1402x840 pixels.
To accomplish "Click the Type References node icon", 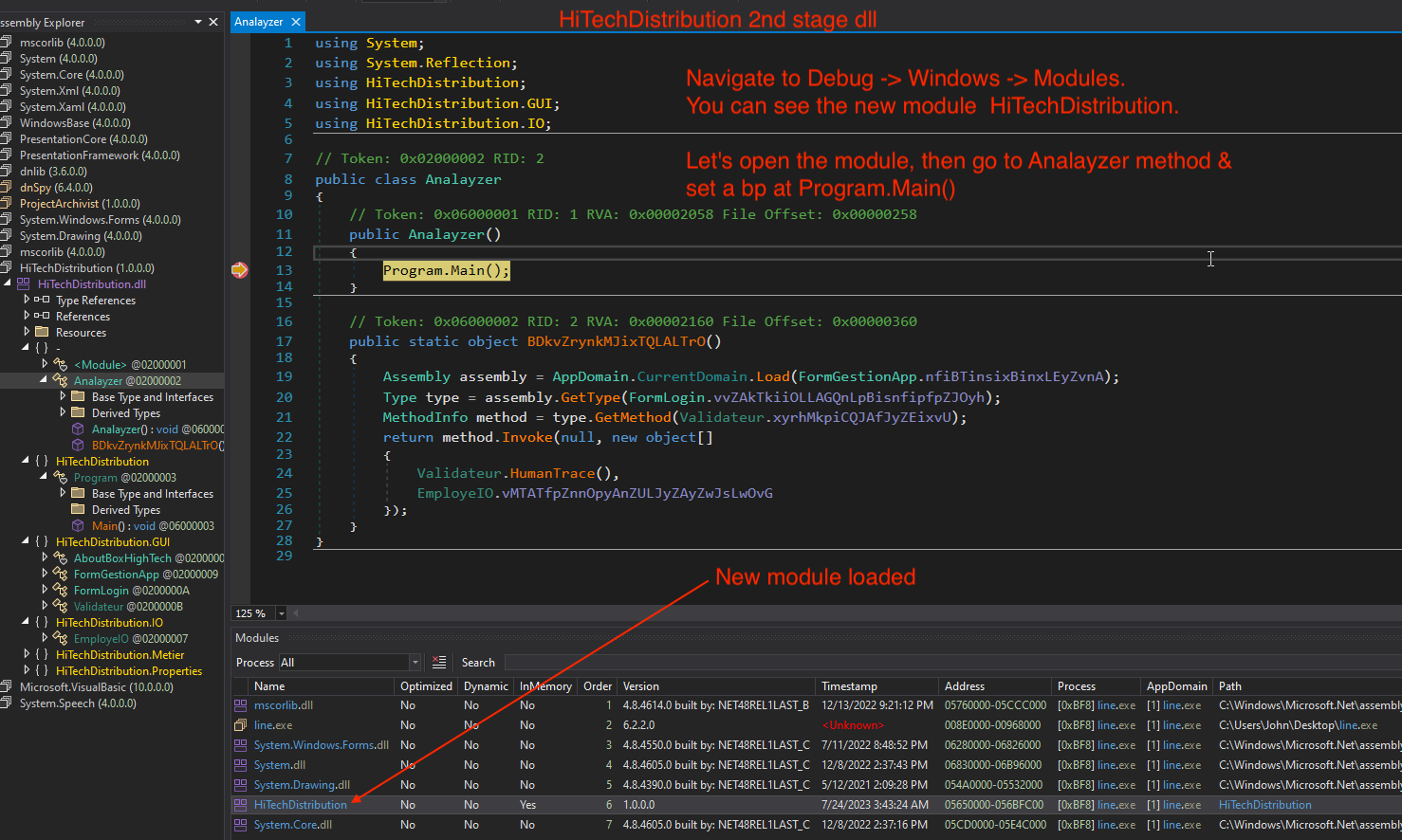I will click(x=42, y=301).
